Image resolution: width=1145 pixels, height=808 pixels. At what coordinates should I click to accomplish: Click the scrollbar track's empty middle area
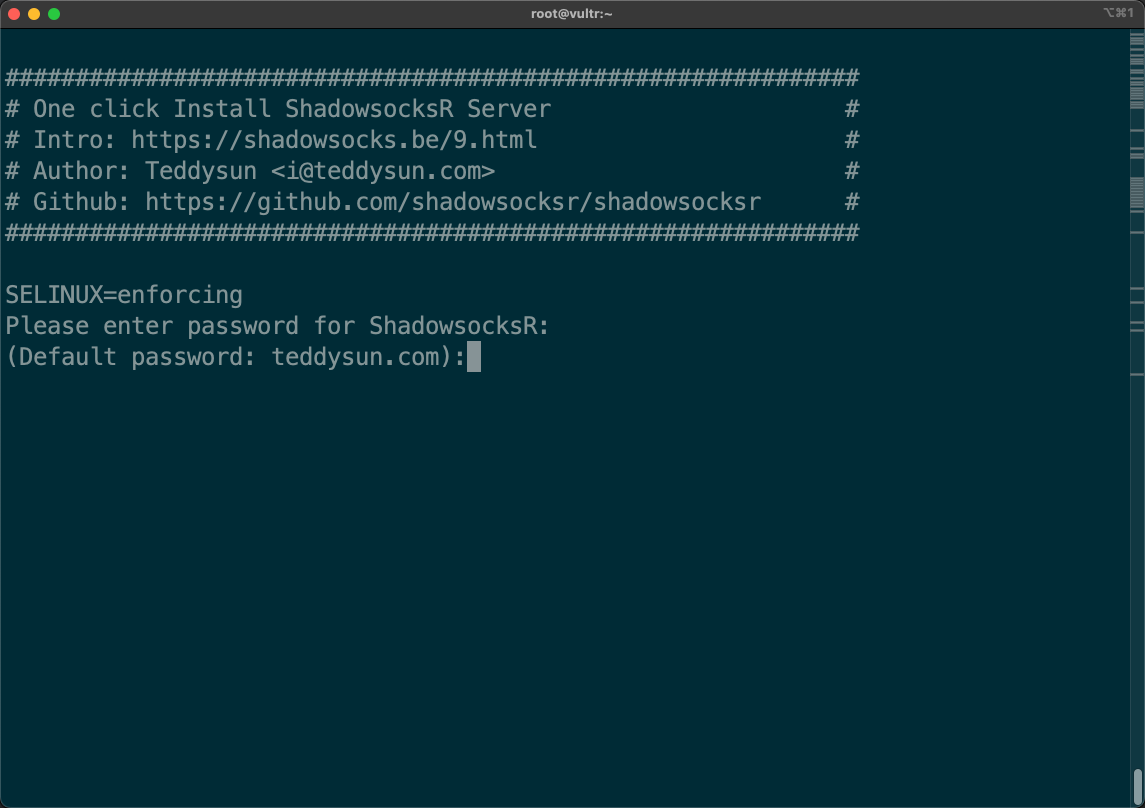point(1137,550)
